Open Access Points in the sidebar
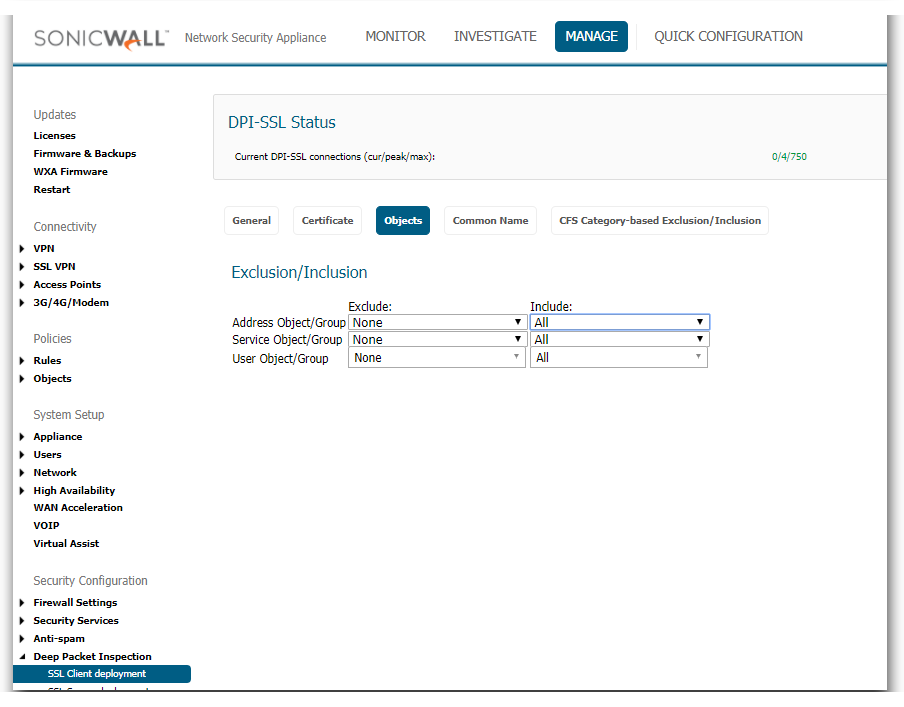 pyautogui.click(x=67, y=284)
